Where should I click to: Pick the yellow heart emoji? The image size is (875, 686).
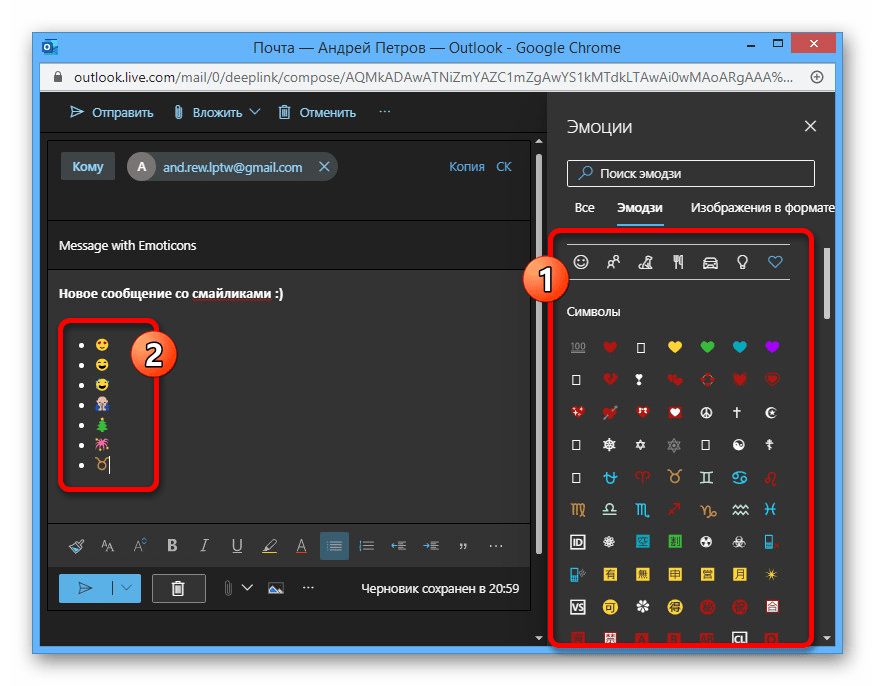pyautogui.click(x=675, y=347)
